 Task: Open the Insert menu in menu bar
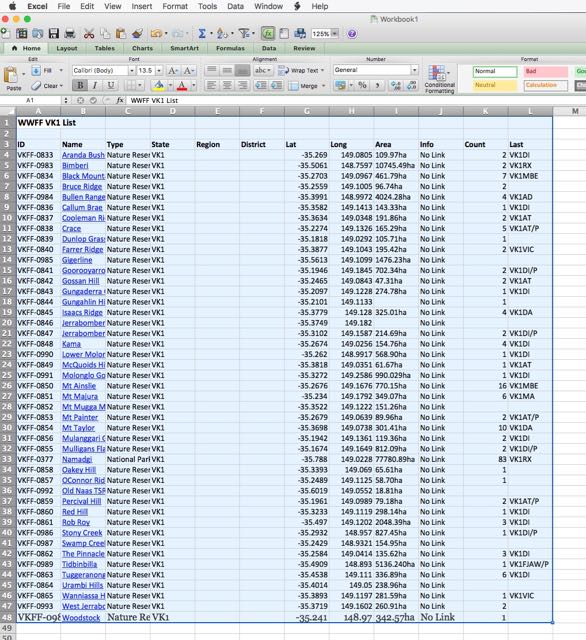tap(142, 6)
